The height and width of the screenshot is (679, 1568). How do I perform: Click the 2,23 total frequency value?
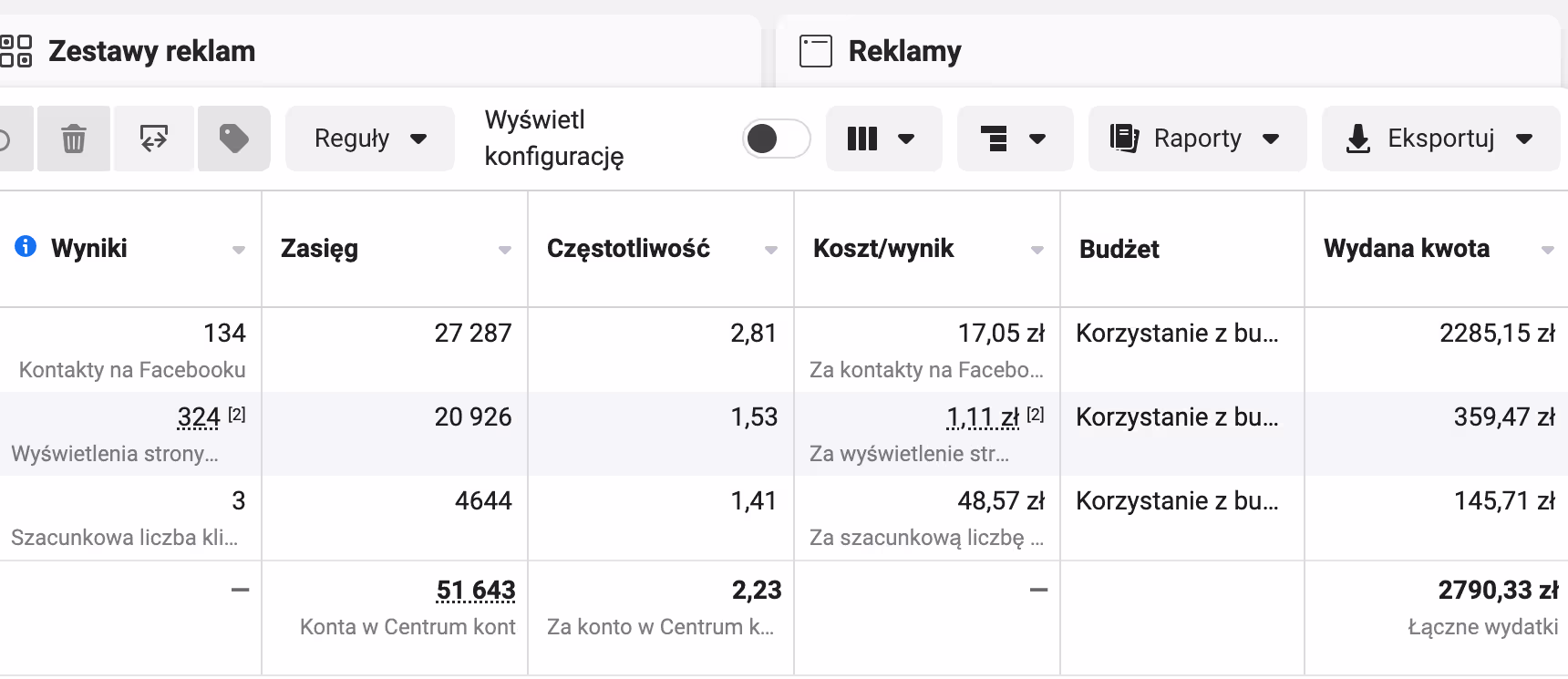pos(757,591)
